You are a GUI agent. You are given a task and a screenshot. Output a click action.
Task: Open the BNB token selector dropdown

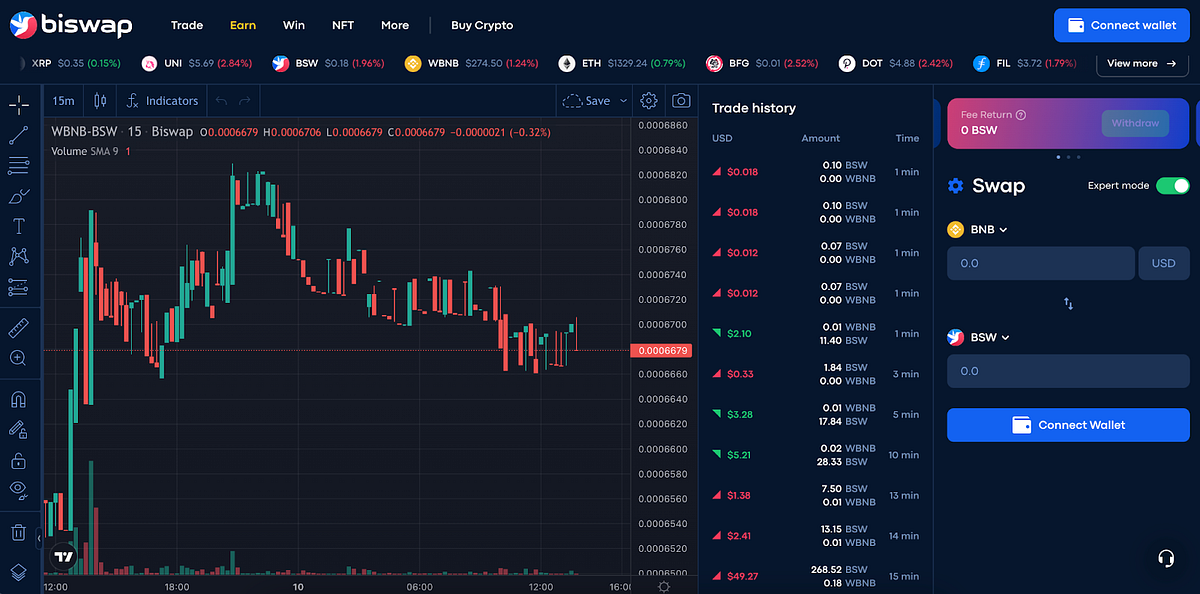pos(978,229)
